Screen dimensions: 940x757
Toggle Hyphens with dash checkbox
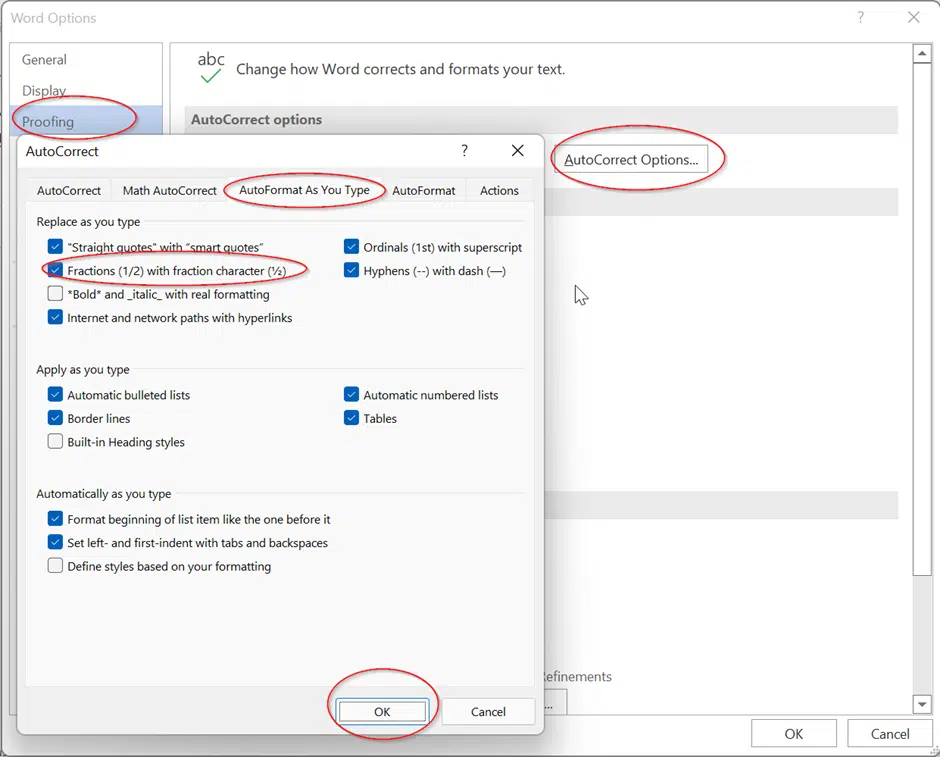351,270
